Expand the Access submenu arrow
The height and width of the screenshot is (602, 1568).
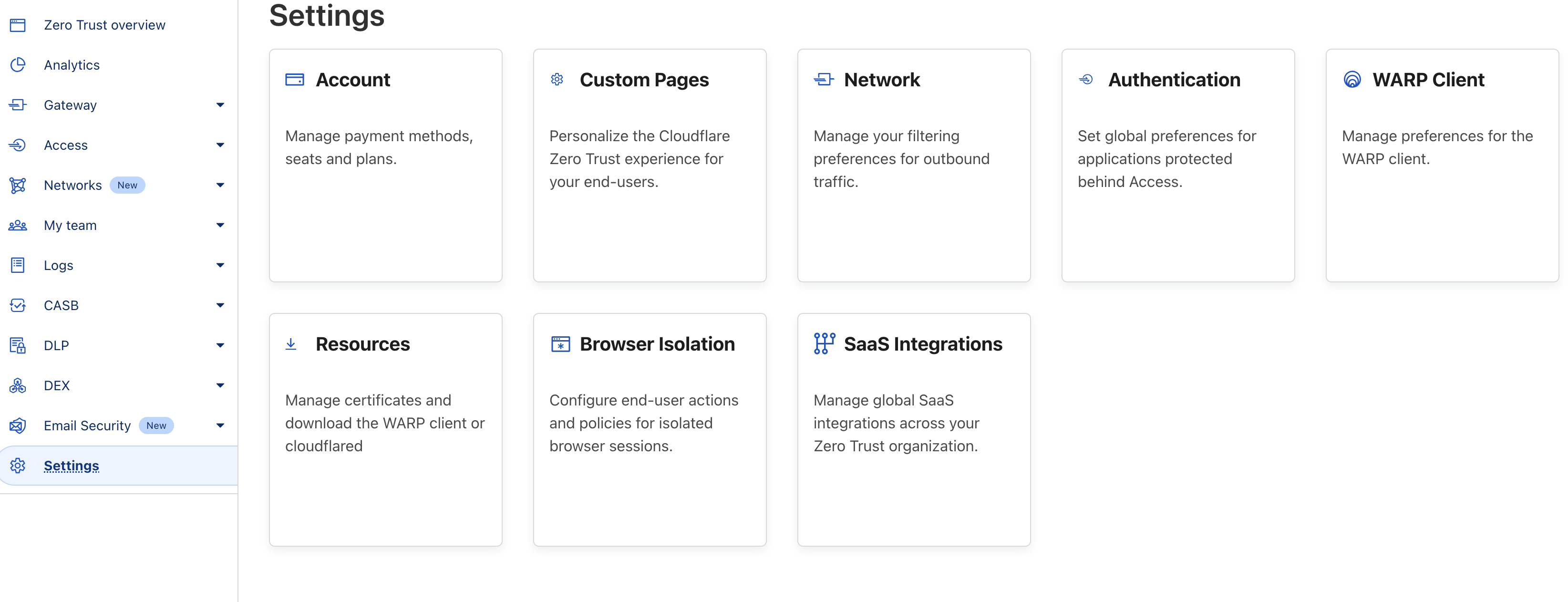click(220, 145)
